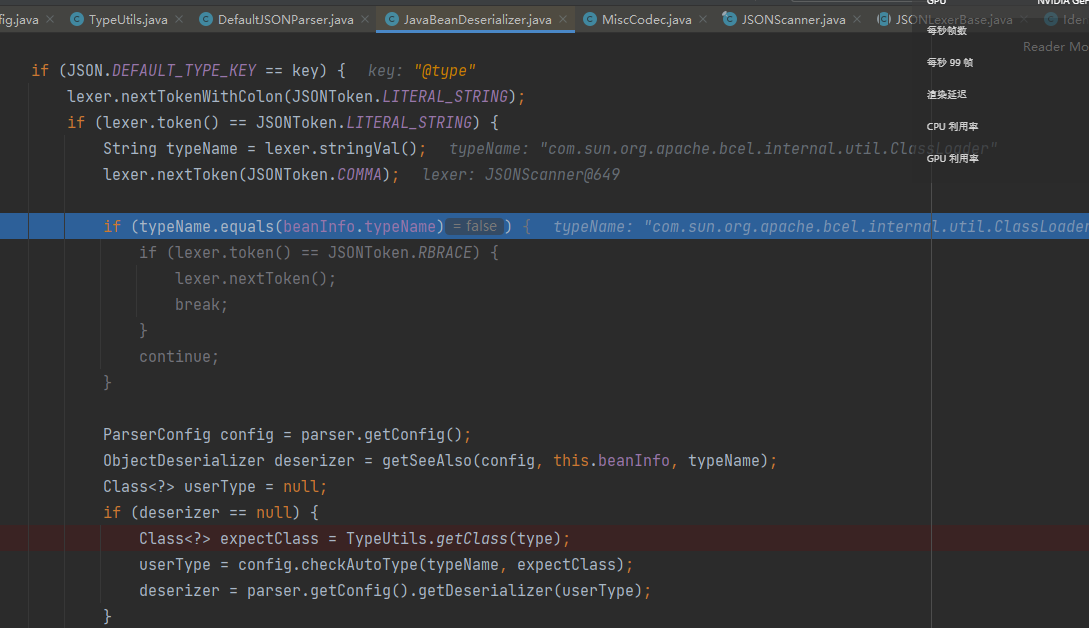This screenshot has height=628, width=1089.
Task: Click the 'continue;' statement
Action: tap(178, 357)
